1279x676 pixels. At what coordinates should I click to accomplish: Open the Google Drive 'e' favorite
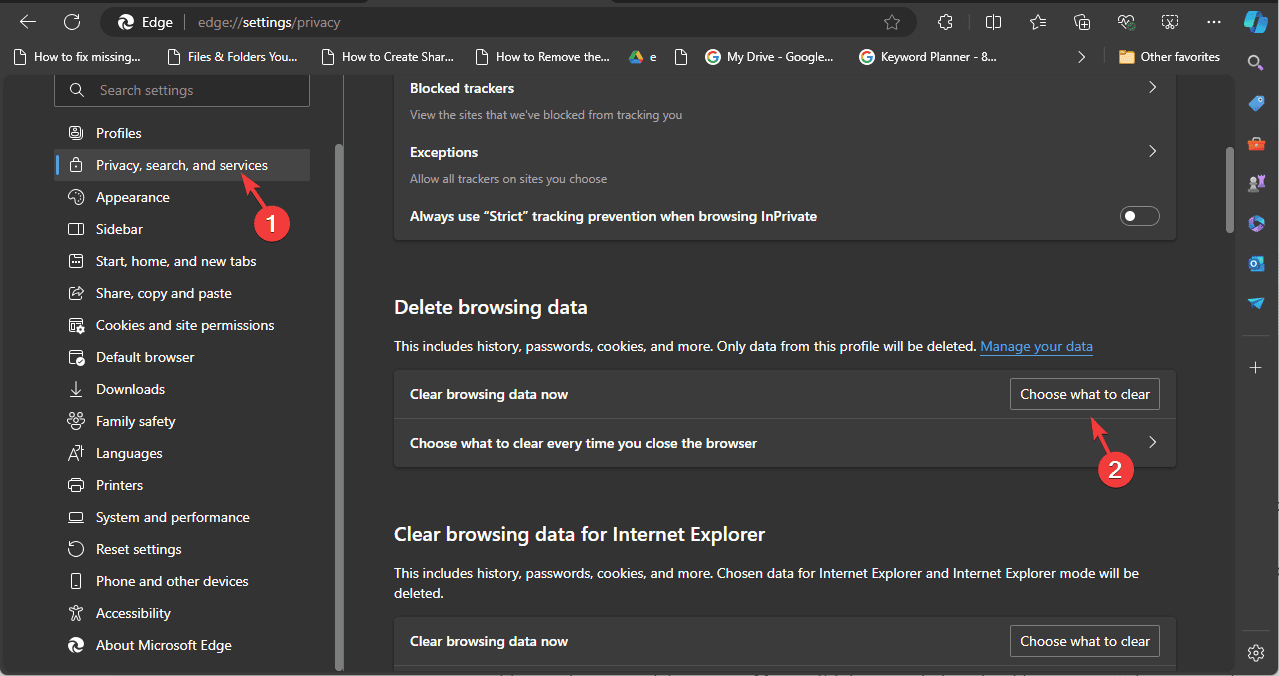(x=642, y=57)
